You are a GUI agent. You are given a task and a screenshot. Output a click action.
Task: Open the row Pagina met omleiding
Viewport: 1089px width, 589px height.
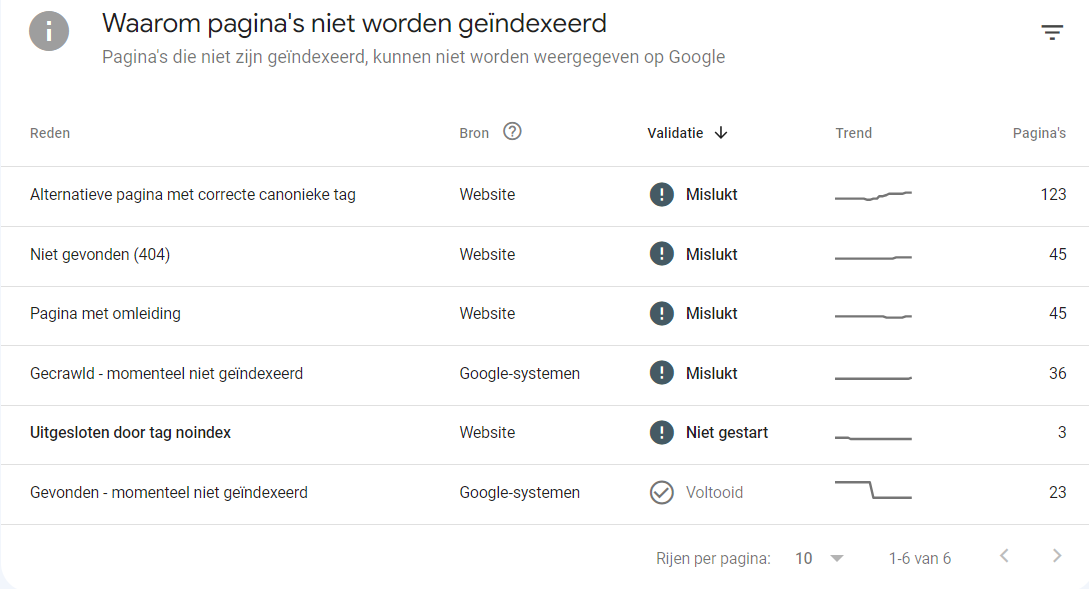[x=544, y=315]
